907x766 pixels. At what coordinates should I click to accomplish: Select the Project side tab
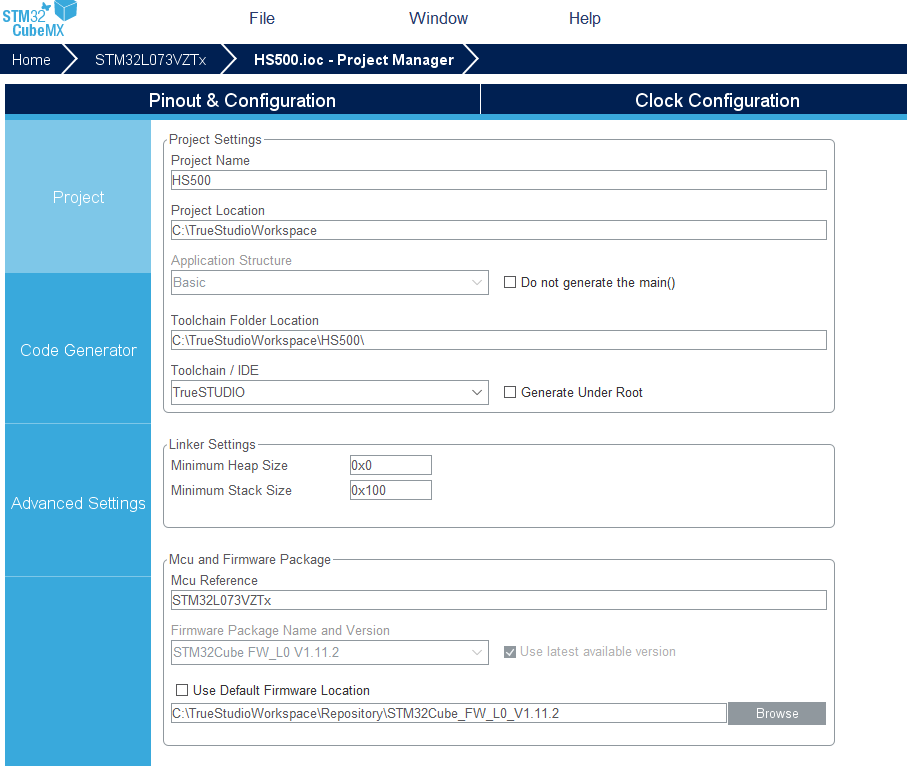[x=78, y=197]
